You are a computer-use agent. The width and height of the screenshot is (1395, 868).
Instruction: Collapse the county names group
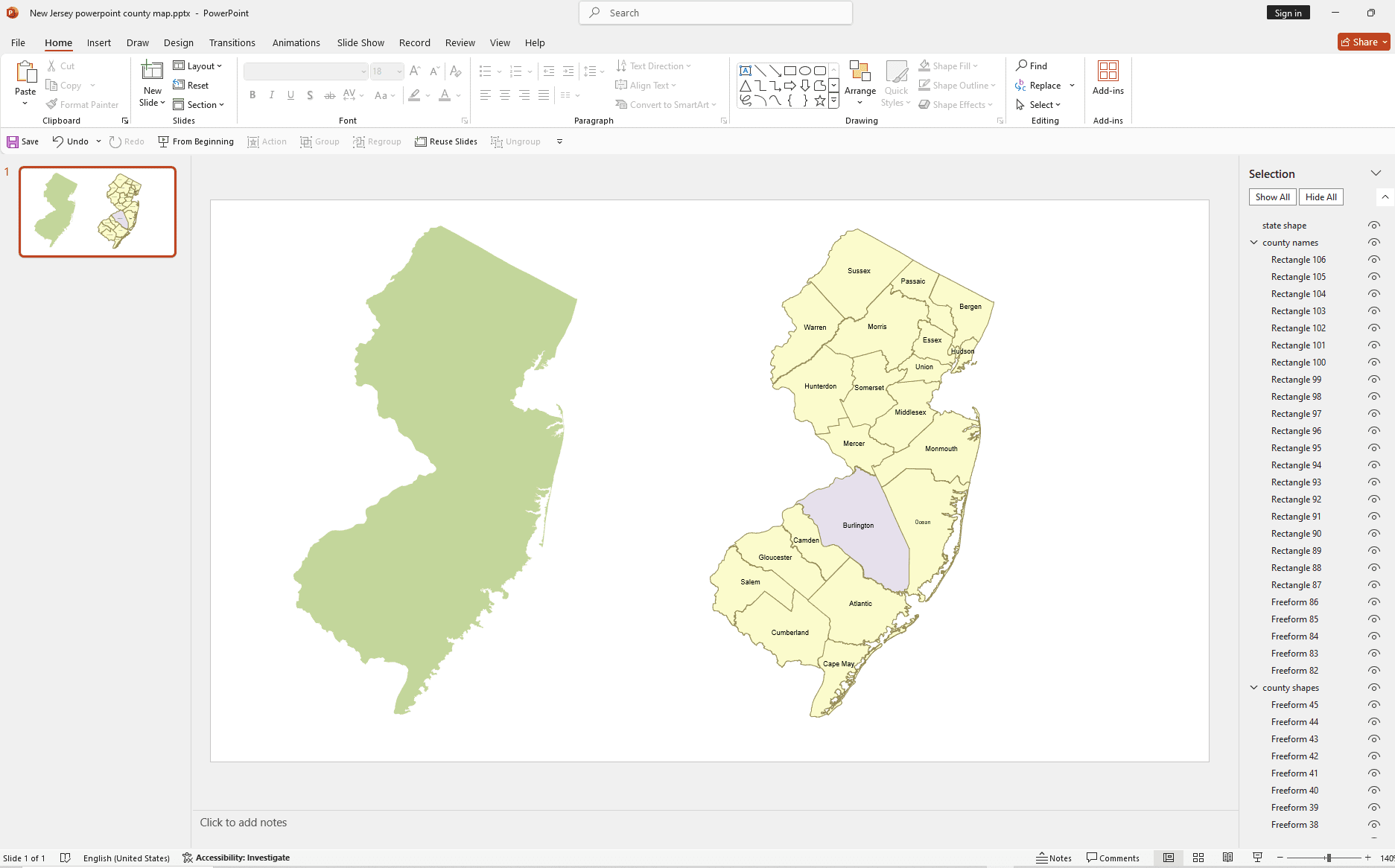pos(1254,243)
